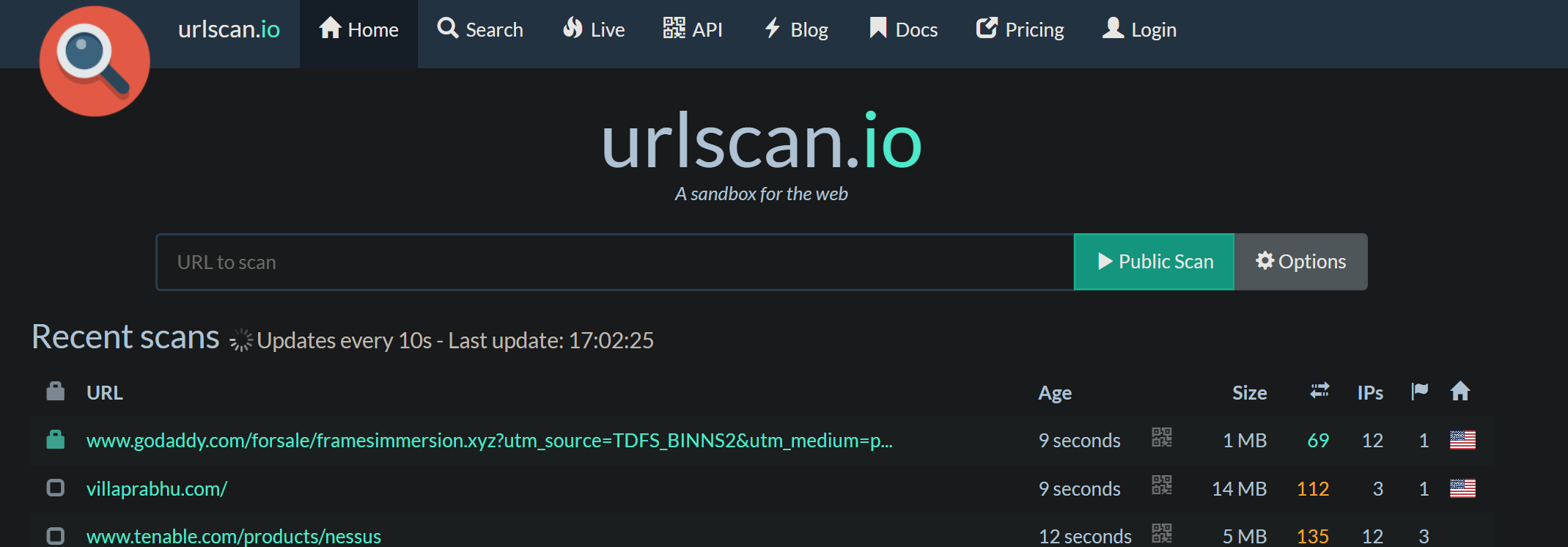The height and width of the screenshot is (547, 1568).
Task: Click the square icon beside tenable.com URL
Action: pyautogui.click(x=56, y=535)
